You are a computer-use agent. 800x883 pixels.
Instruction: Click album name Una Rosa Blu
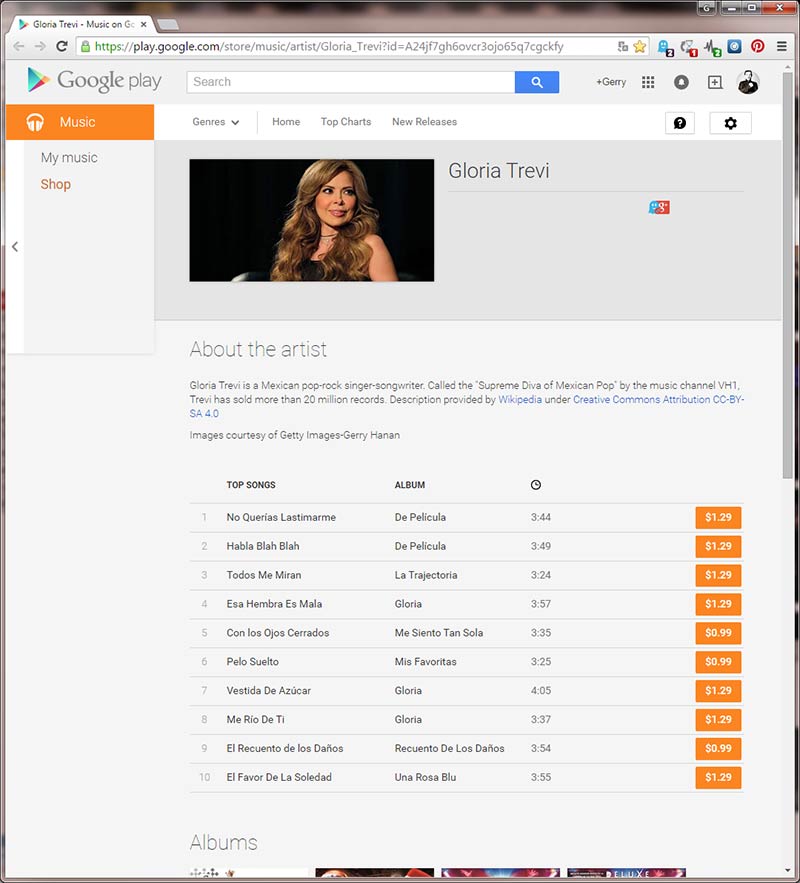(425, 777)
